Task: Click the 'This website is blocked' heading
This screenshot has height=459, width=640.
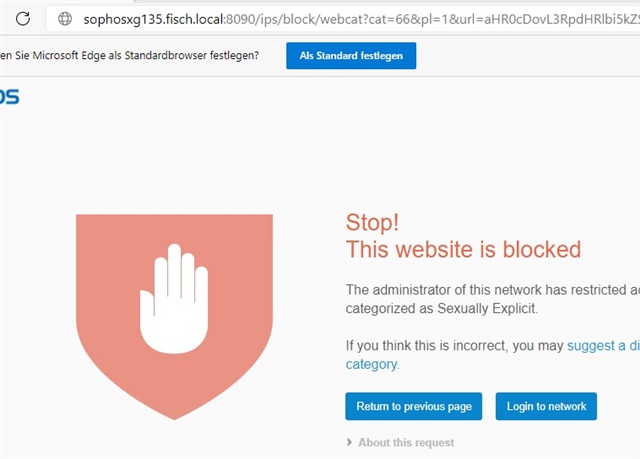Action: tap(463, 249)
